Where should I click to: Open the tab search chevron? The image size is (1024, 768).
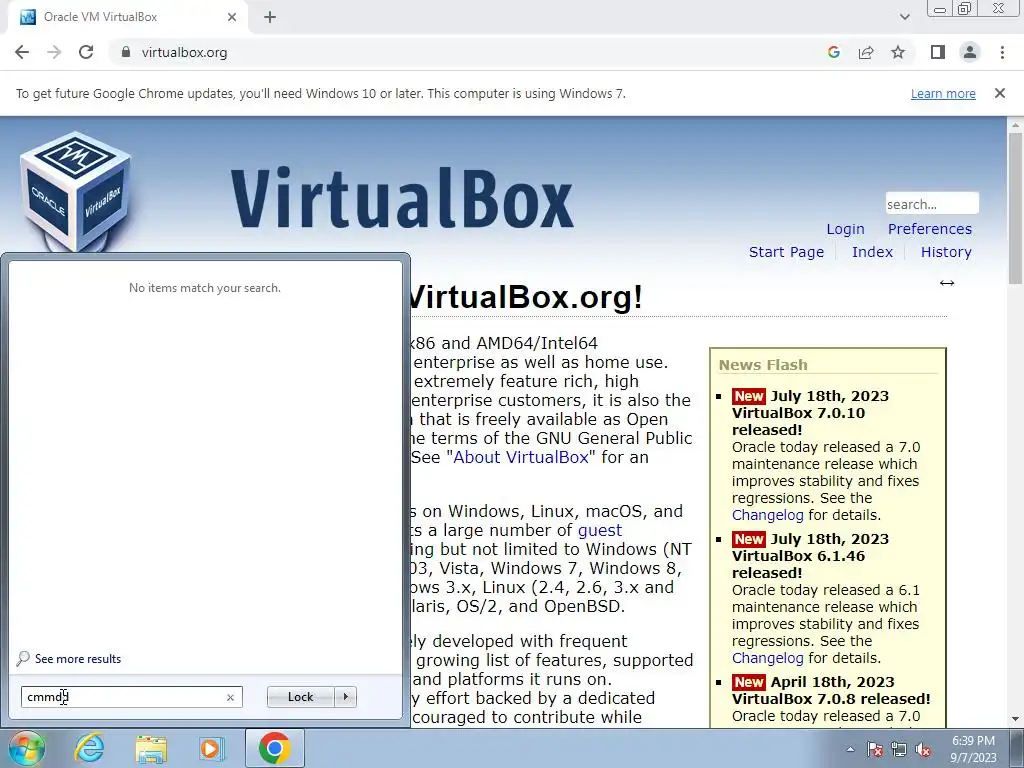[904, 17]
